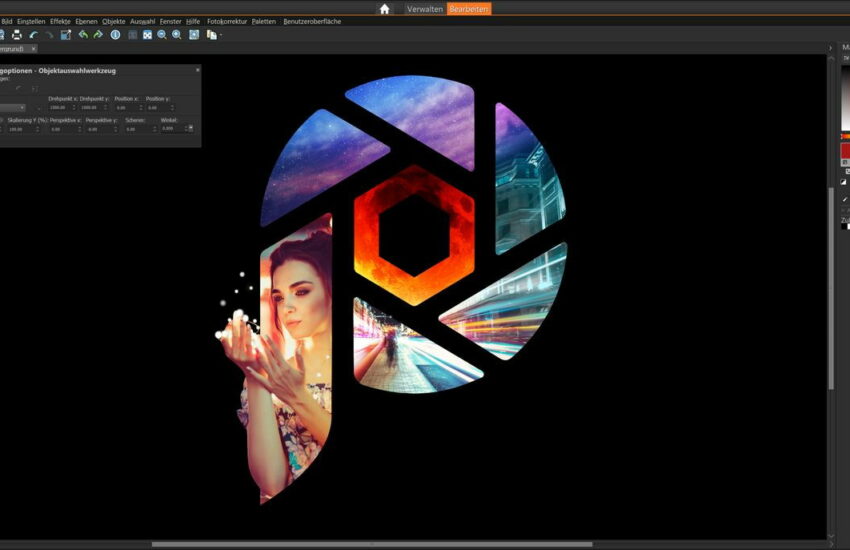Zoom out with the minus magnifier
Viewport: 850px width, 550px height.
point(162,35)
